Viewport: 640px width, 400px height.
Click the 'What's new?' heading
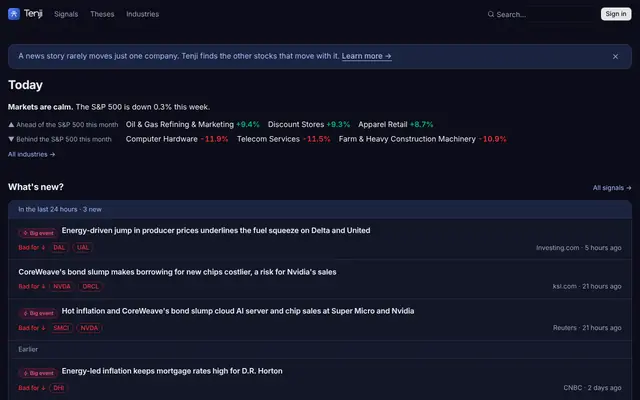[36, 187]
